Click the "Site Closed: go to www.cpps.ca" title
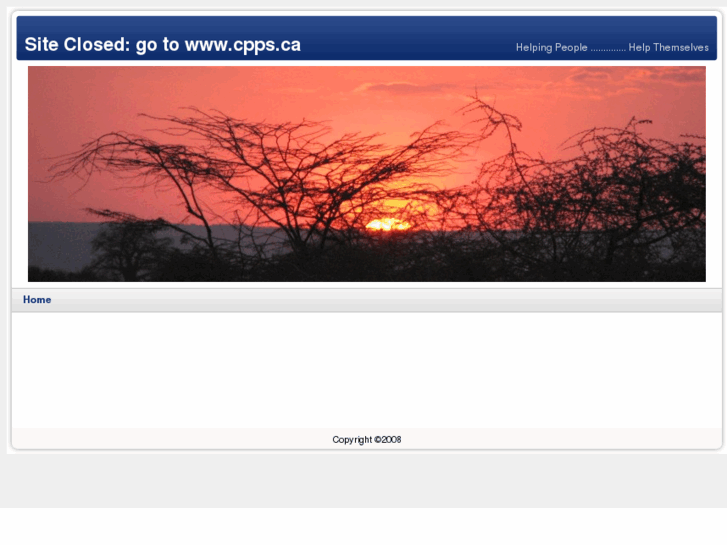The width and height of the screenshot is (727, 545). tap(163, 45)
